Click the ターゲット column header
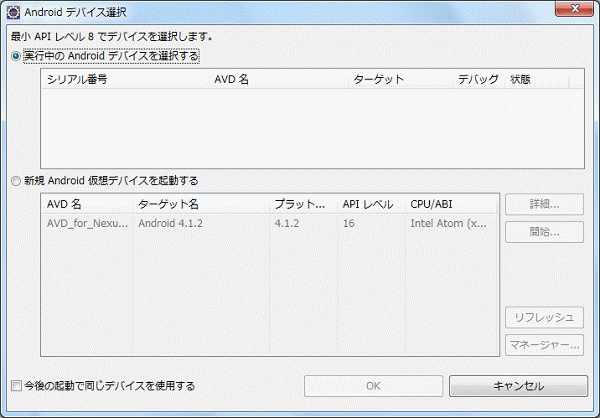This screenshot has width=600, height=418. 401,79
